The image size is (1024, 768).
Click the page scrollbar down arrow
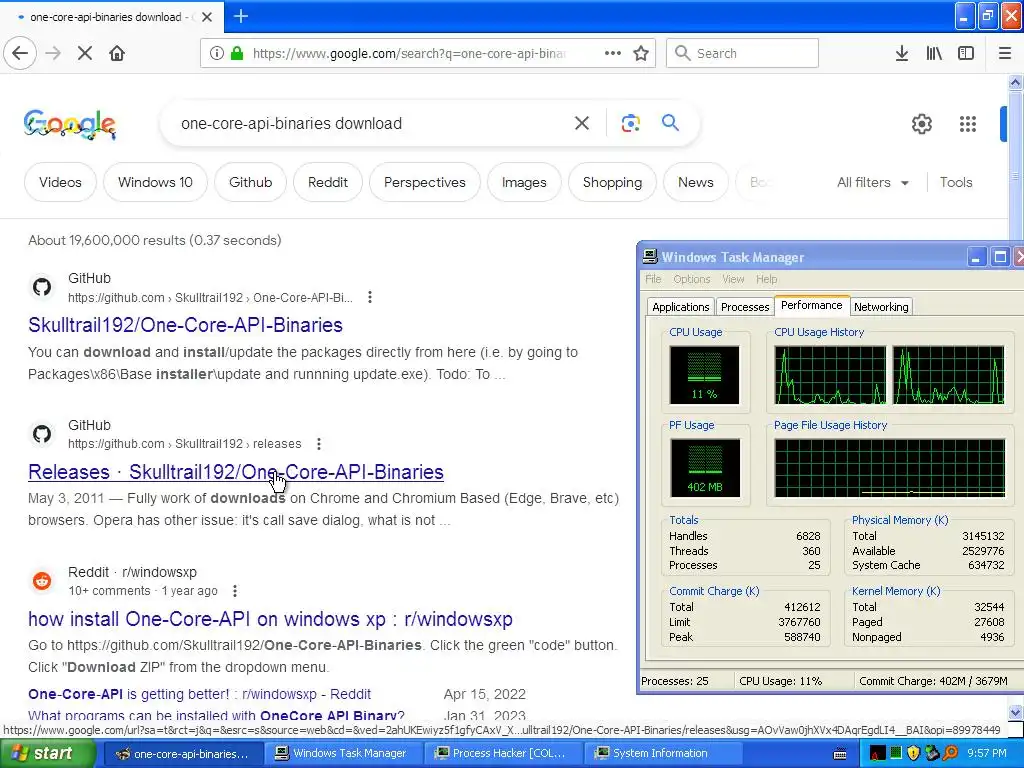pyautogui.click(x=1016, y=712)
